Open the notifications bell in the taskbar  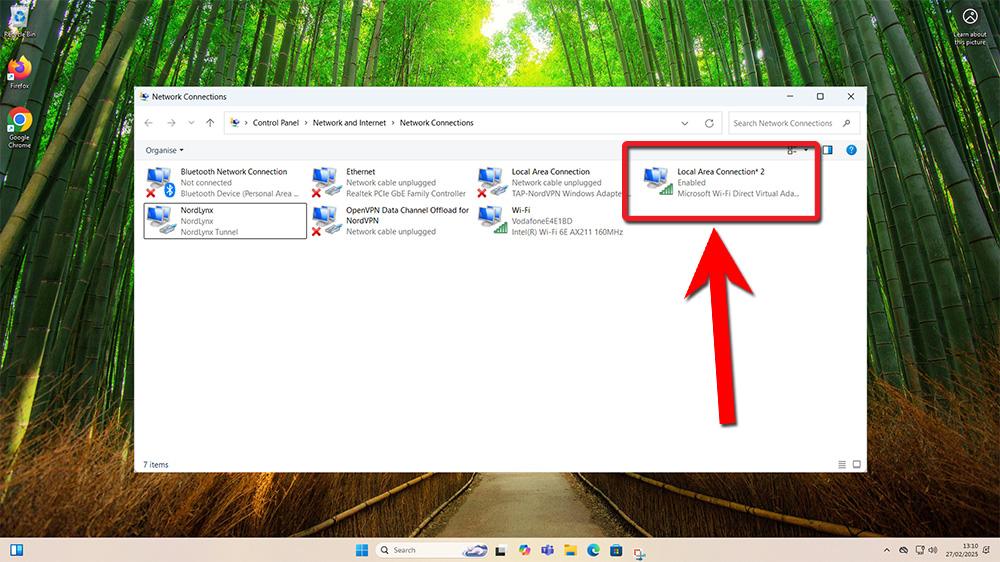(987, 550)
